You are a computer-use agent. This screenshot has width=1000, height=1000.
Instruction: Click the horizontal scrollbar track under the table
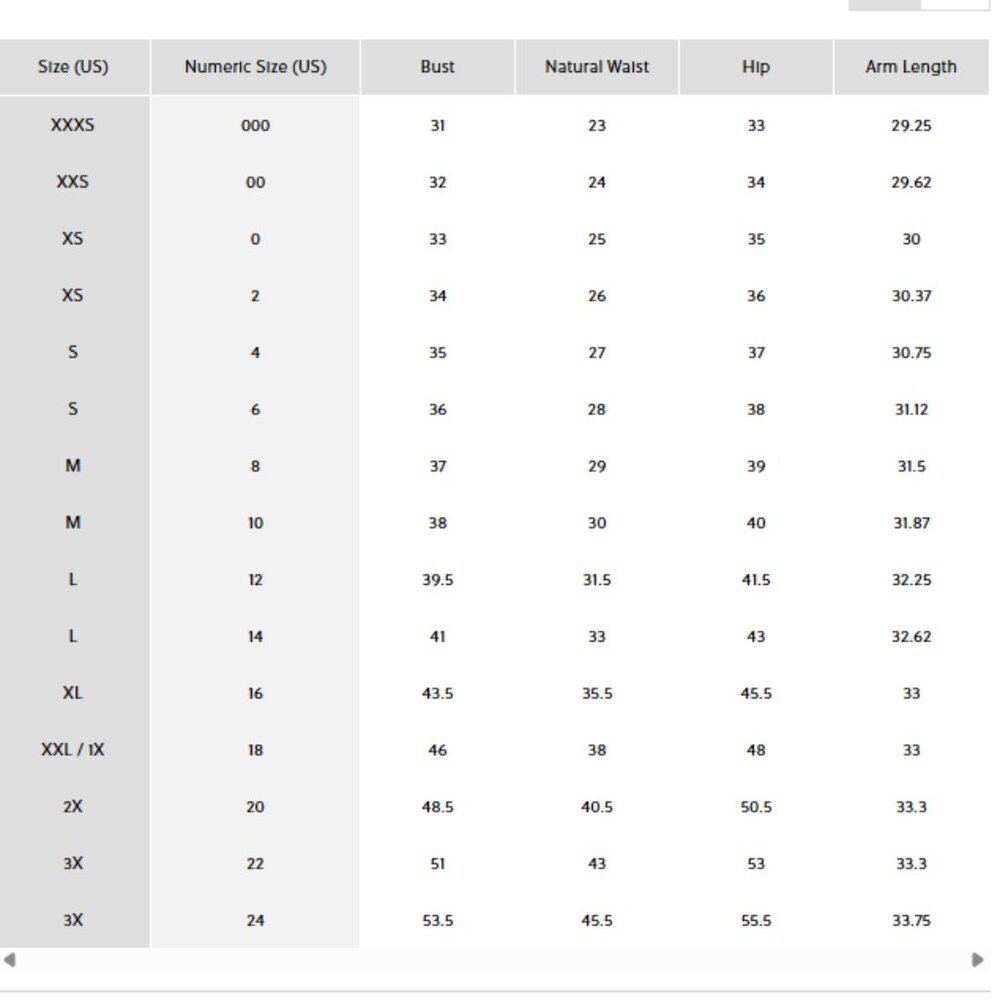(493, 960)
